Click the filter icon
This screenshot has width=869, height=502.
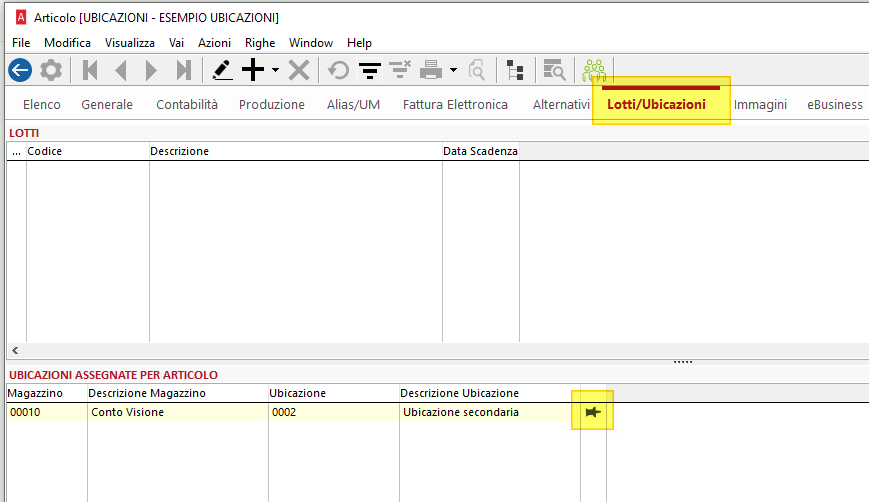point(370,70)
